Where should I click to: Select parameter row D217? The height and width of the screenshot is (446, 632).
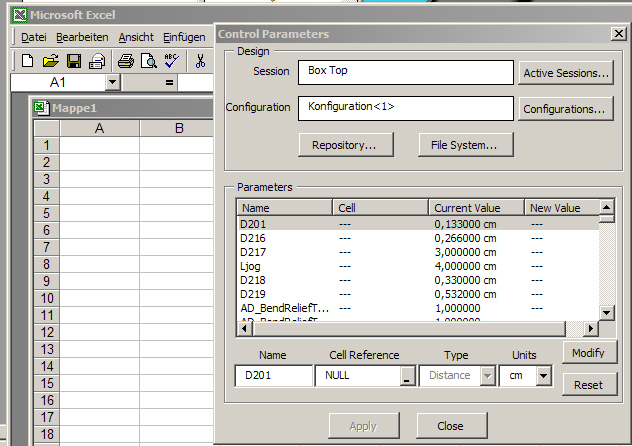[x=418, y=252]
